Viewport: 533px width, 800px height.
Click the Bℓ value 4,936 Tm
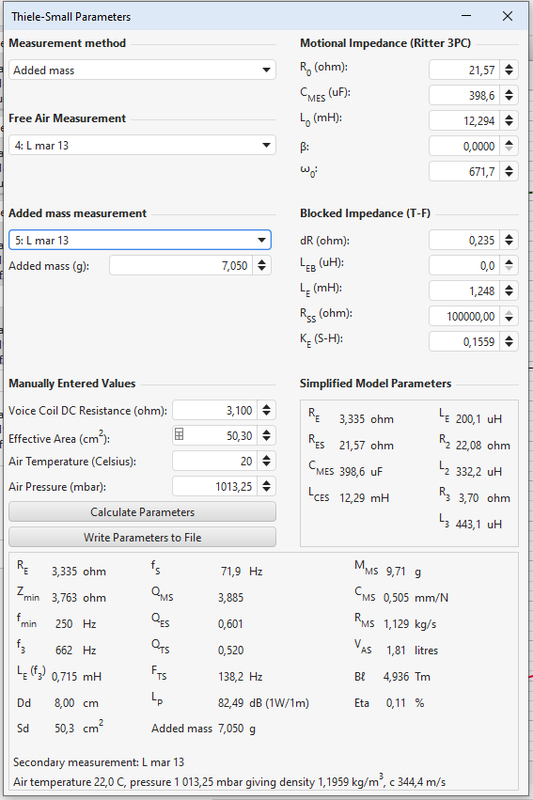tap(407, 677)
